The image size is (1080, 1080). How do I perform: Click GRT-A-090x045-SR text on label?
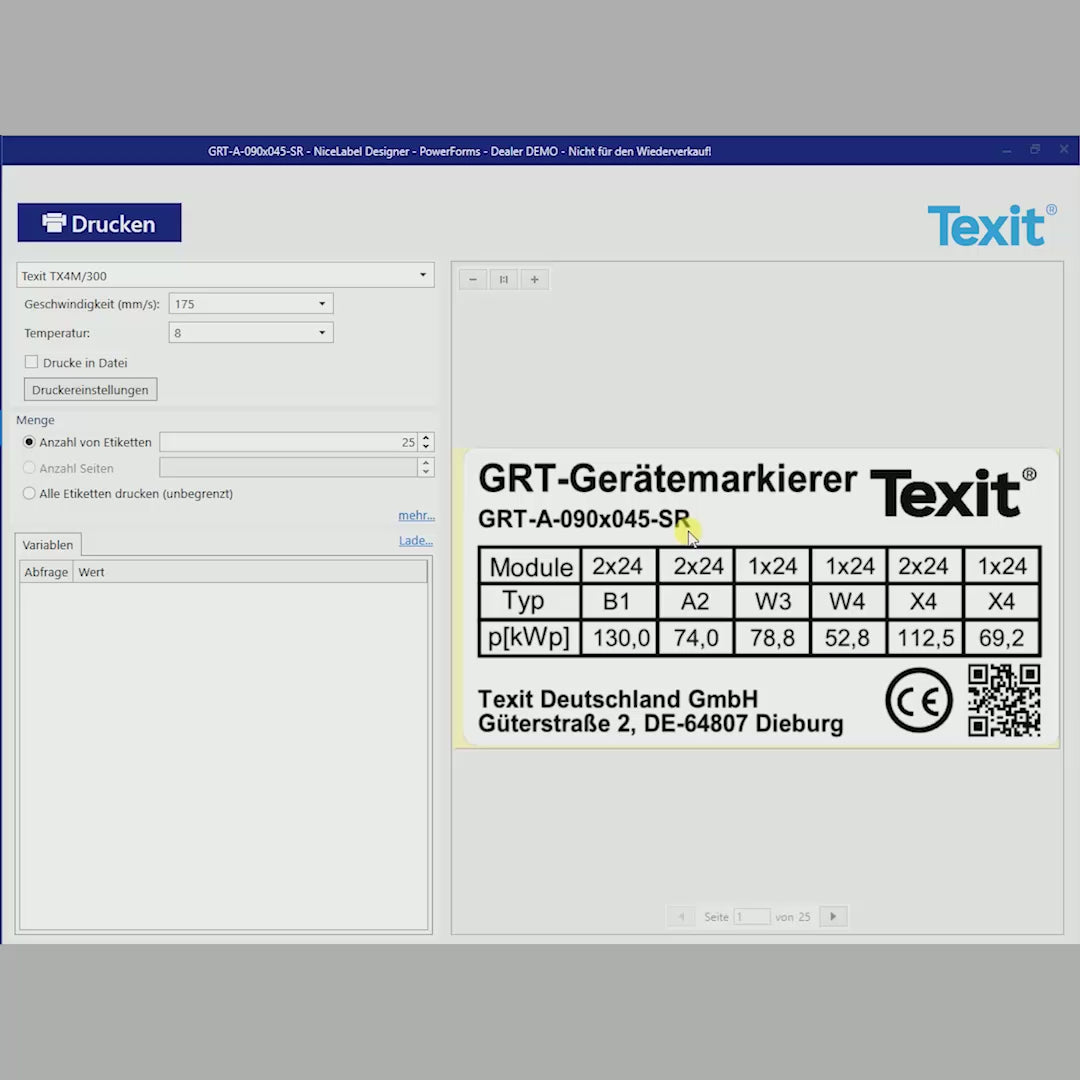(583, 519)
